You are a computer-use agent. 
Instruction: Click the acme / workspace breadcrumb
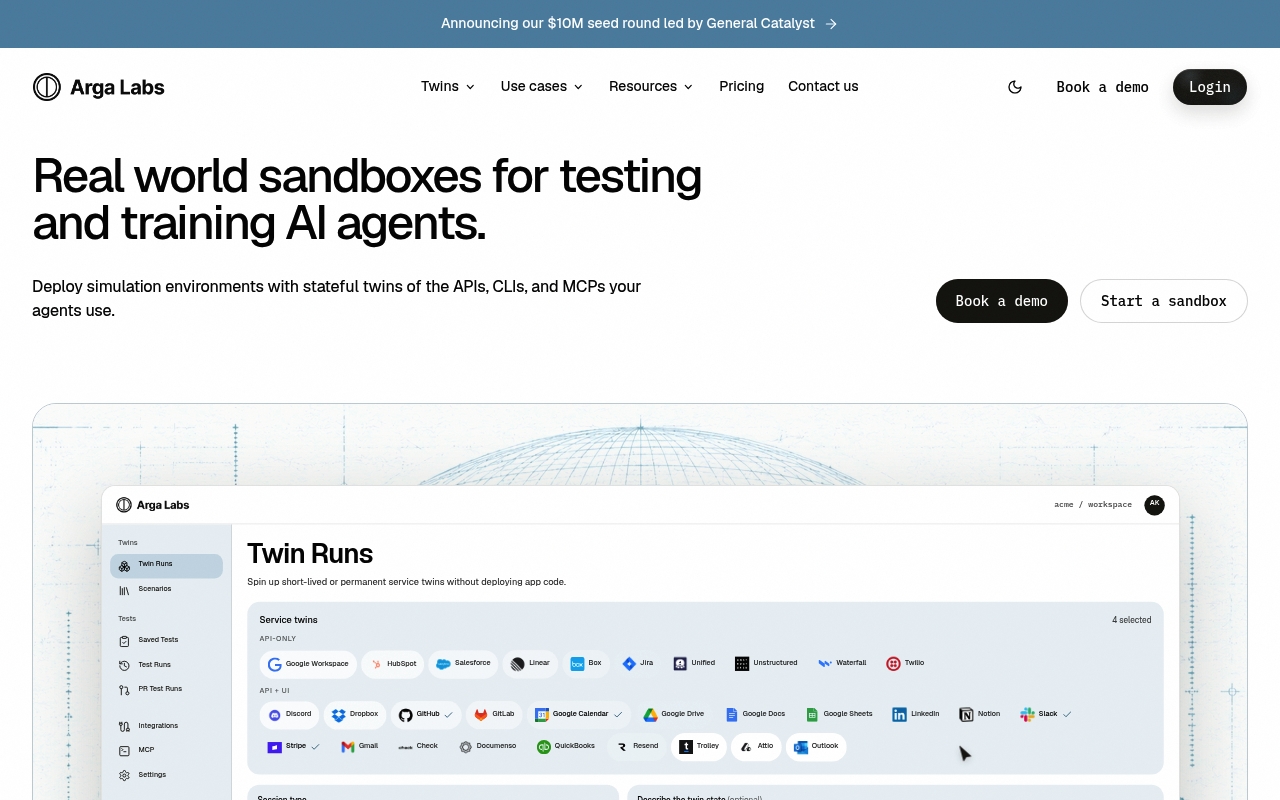(x=1093, y=505)
